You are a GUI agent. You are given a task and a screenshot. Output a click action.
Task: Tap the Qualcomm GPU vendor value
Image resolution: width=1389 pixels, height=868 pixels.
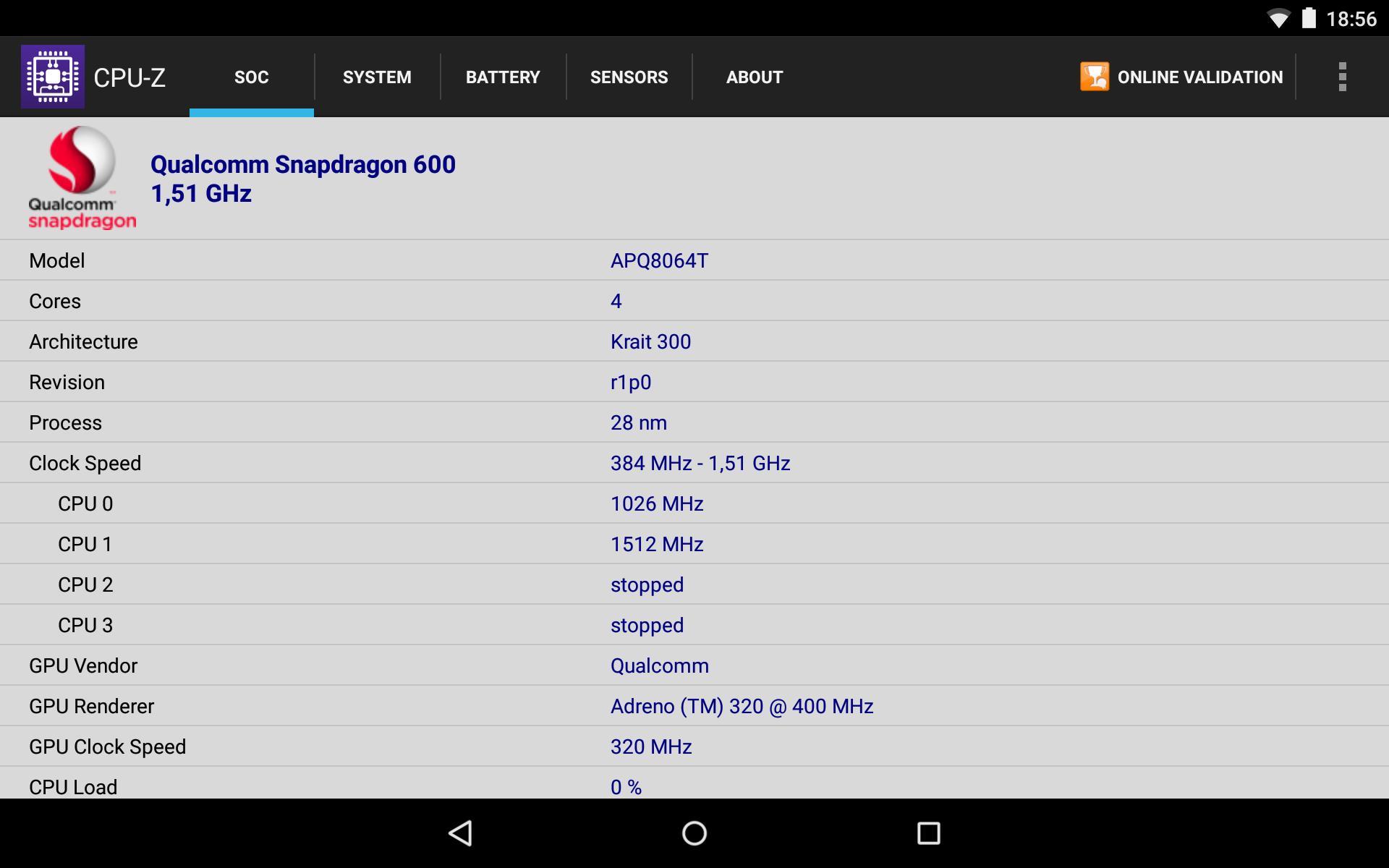pyautogui.click(x=660, y=665)
